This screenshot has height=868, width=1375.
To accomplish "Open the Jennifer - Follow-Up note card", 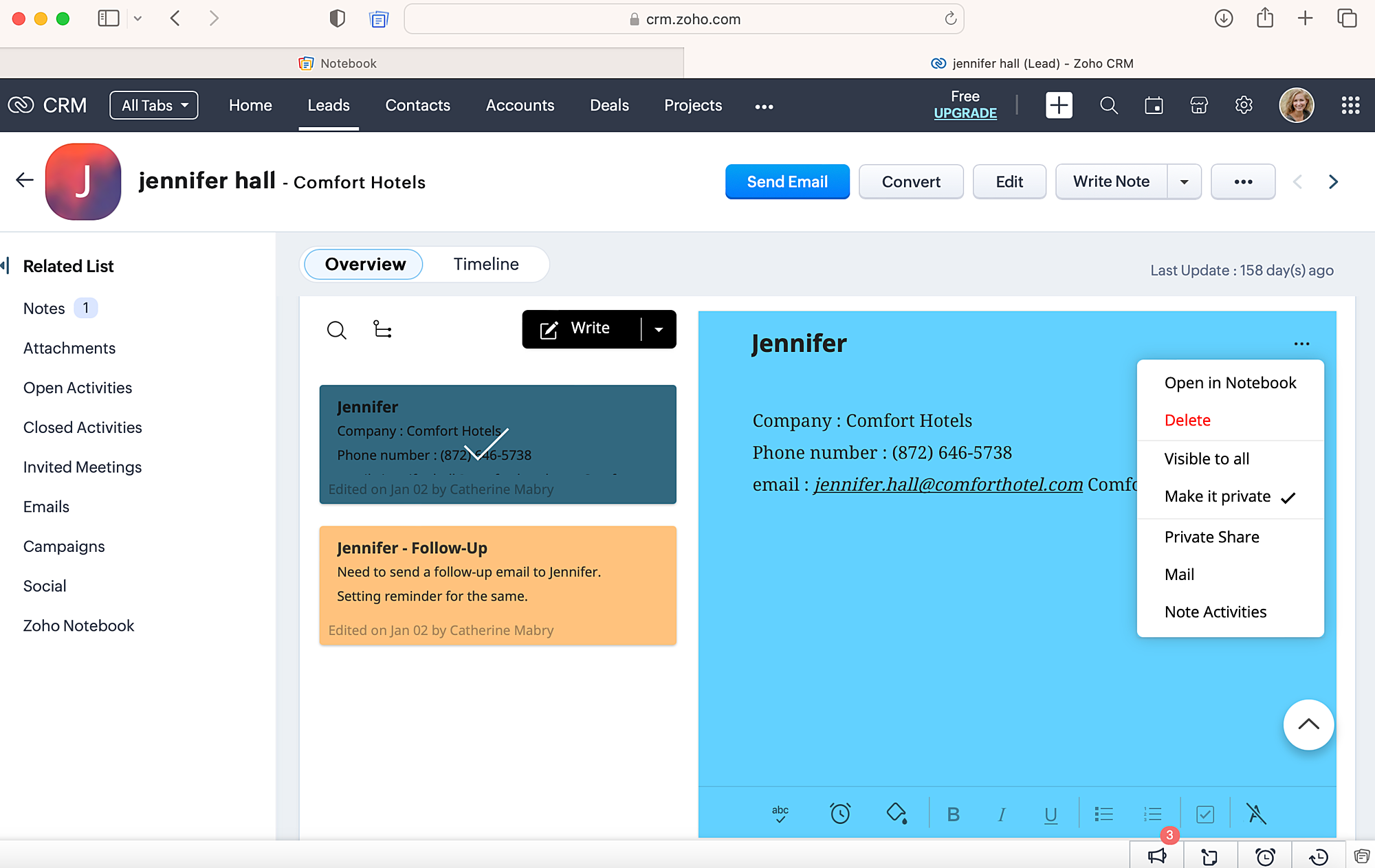I will (x=498, y=585).
